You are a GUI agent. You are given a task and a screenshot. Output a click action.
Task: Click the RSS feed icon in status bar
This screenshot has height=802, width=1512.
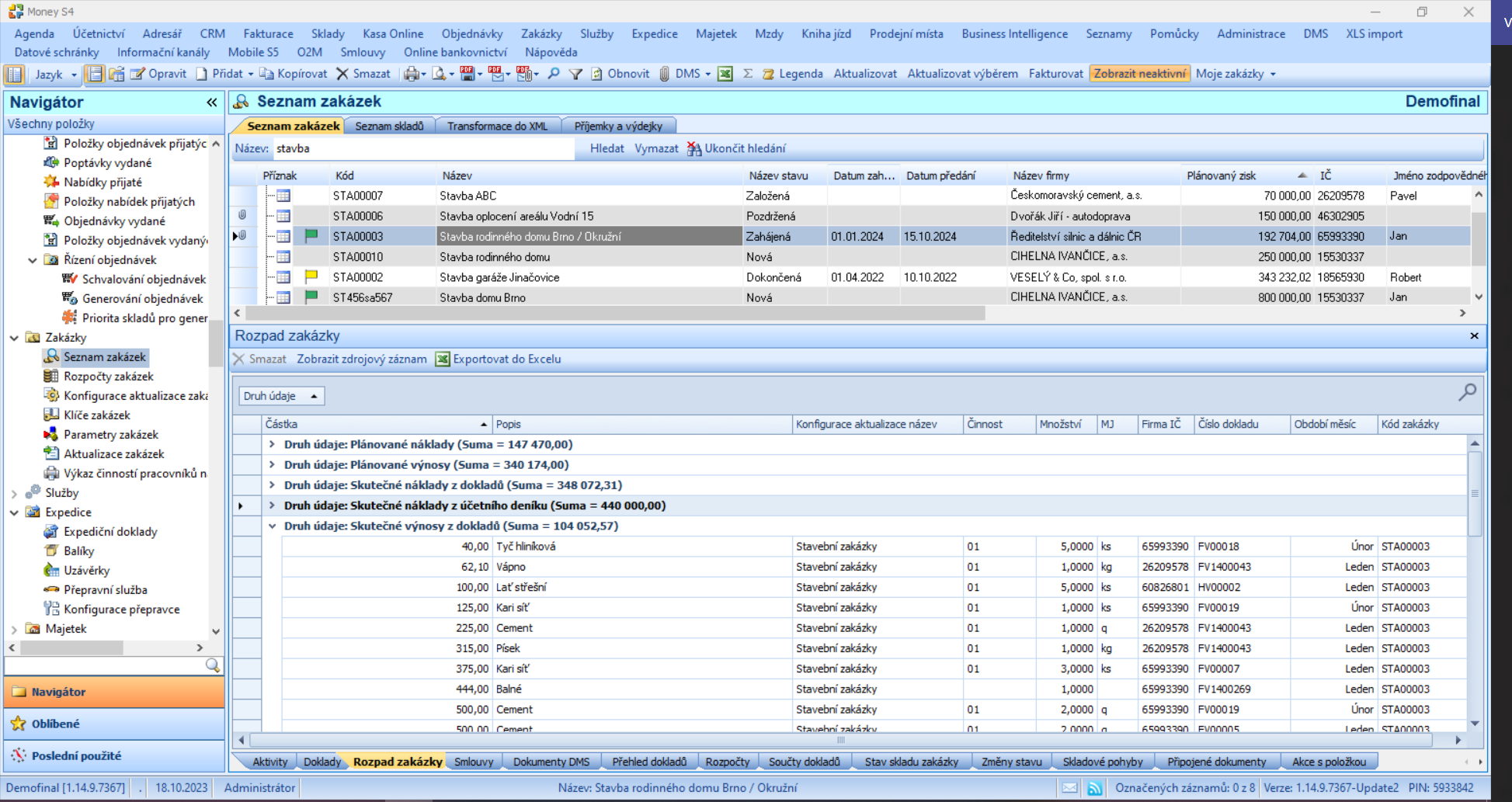[1094, 788]
